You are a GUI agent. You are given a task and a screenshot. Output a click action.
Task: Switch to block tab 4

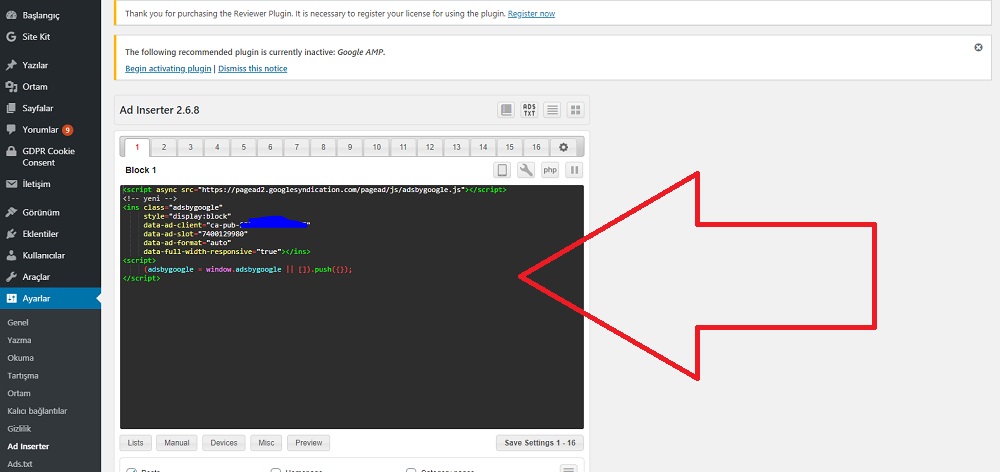click(x=217, y=147)
